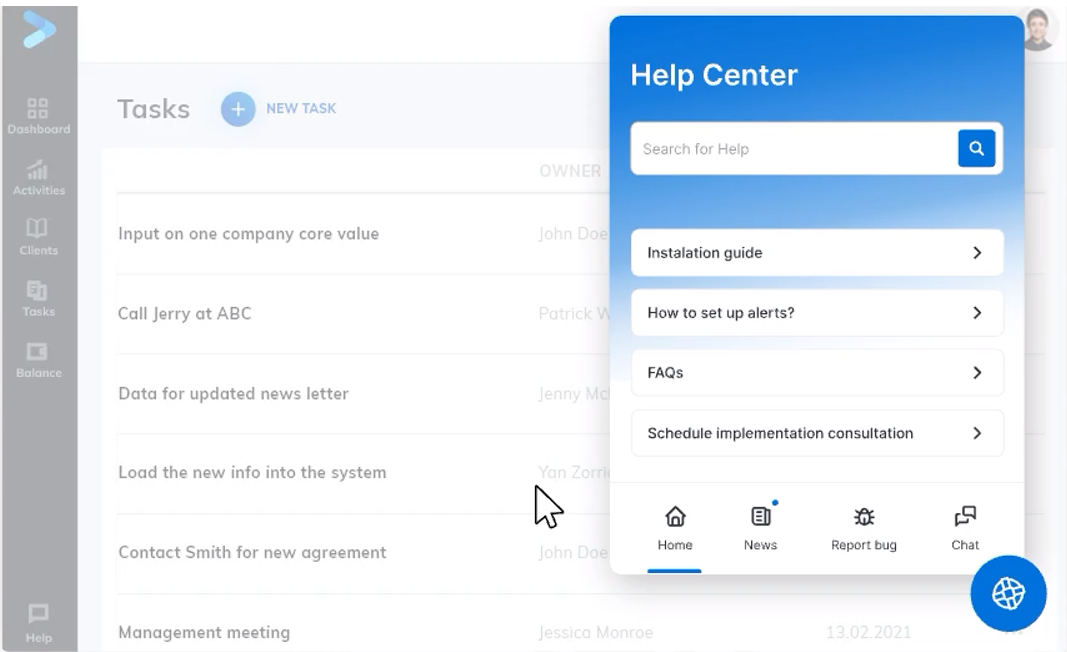Open the Balance sidebar icon
This screenshot has width=1067, height=652.
(x=38, y=353)
